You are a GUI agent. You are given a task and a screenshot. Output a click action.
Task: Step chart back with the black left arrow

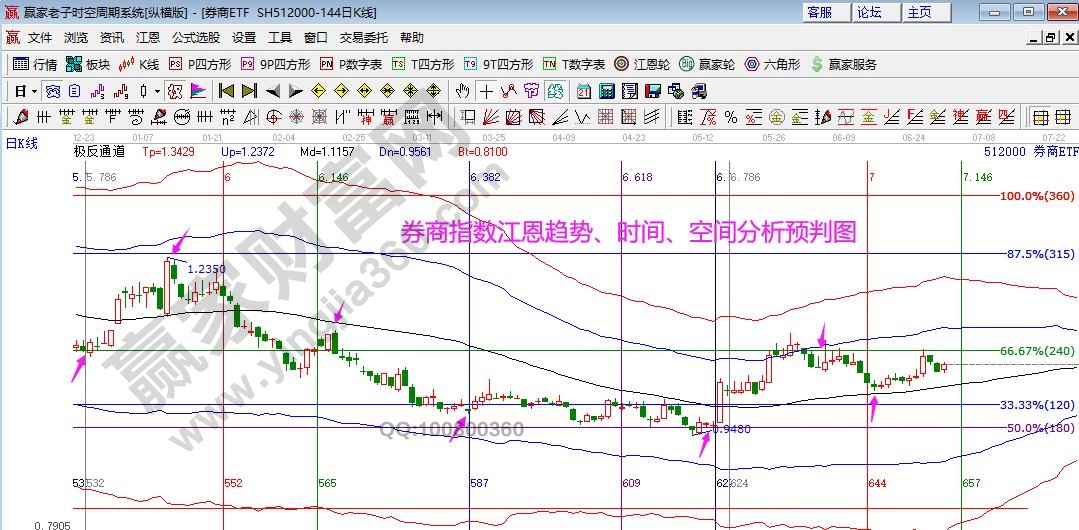(x=273, y=91)
